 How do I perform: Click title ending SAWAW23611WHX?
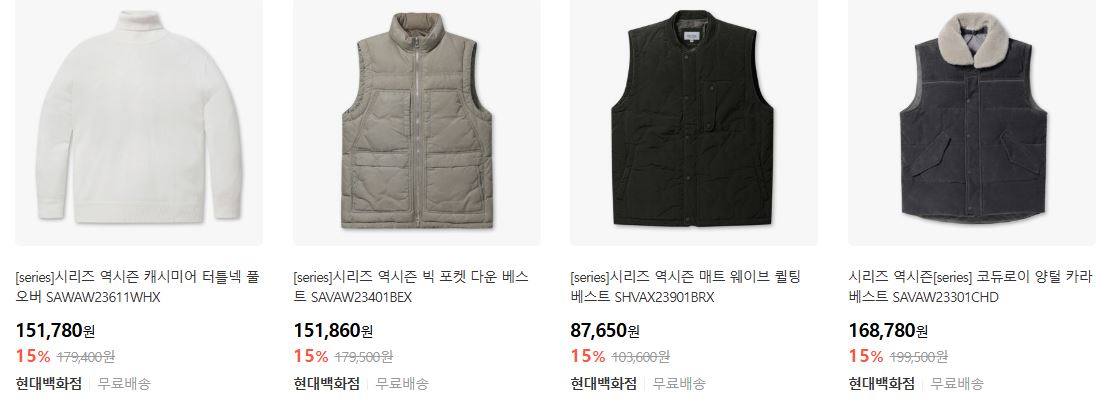coord(137,287)
